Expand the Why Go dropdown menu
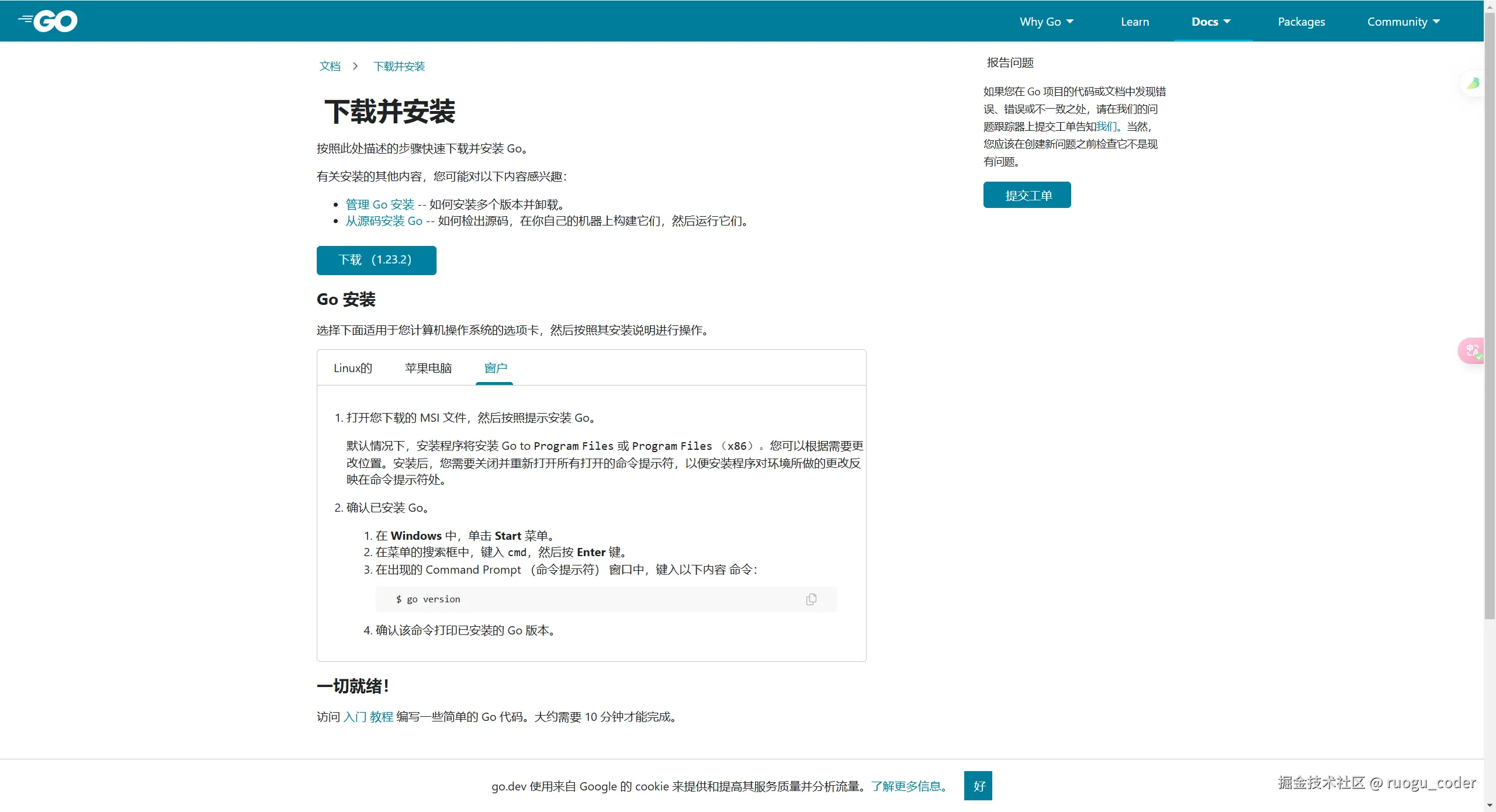This screenshot has height=812, width=1496. click(x=1046, y=22)
